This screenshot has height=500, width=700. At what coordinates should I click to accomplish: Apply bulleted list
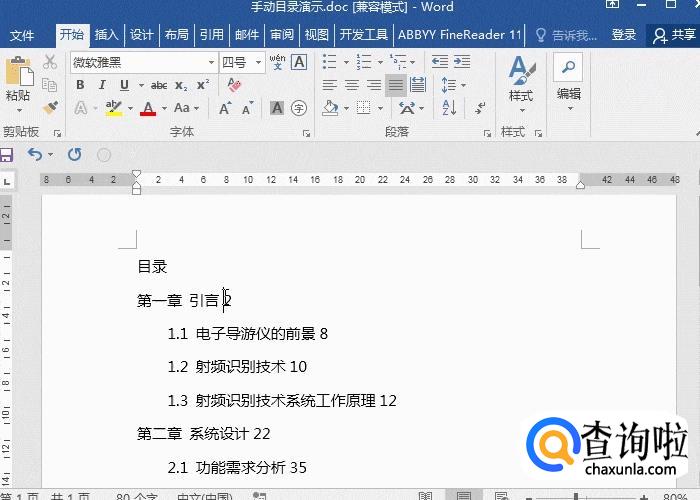coord(329,62)
